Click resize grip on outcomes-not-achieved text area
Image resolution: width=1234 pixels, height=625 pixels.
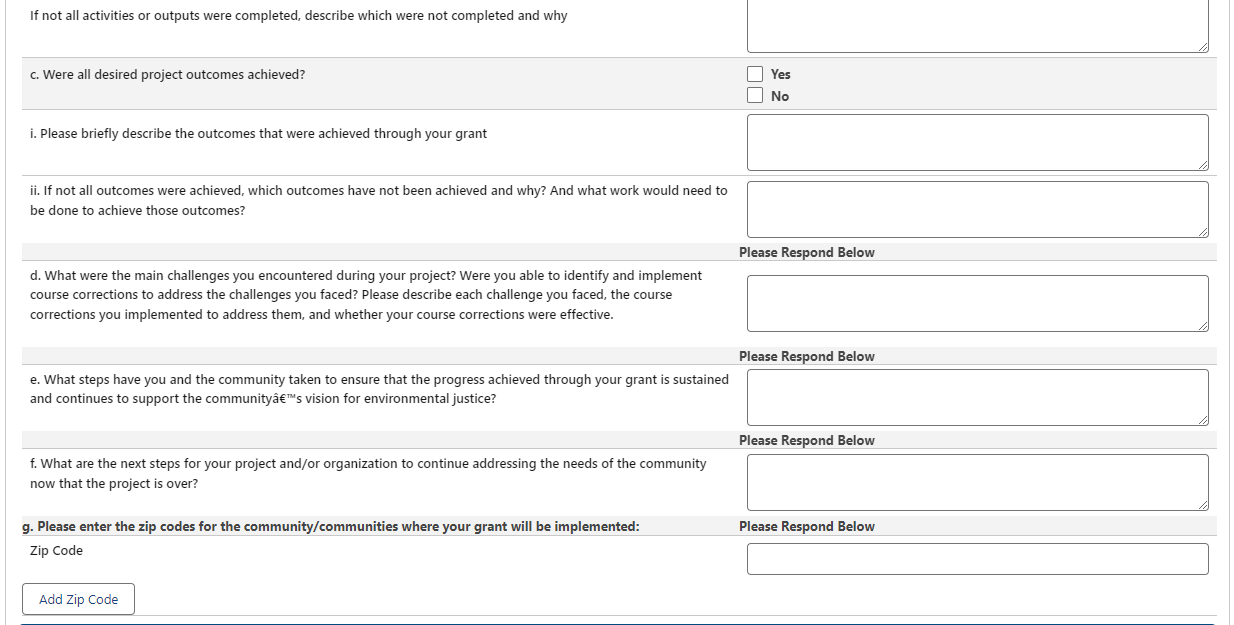point(1203,232)
